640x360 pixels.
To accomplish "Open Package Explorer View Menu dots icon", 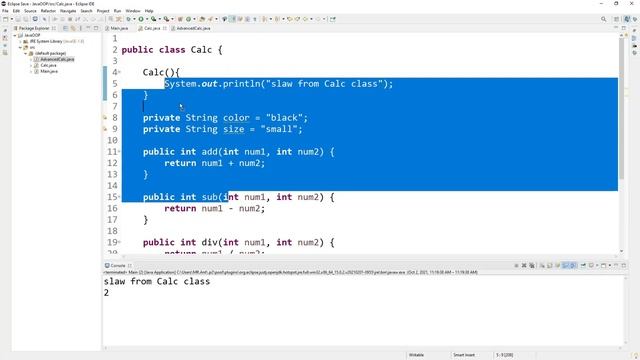I will [81, 28].
